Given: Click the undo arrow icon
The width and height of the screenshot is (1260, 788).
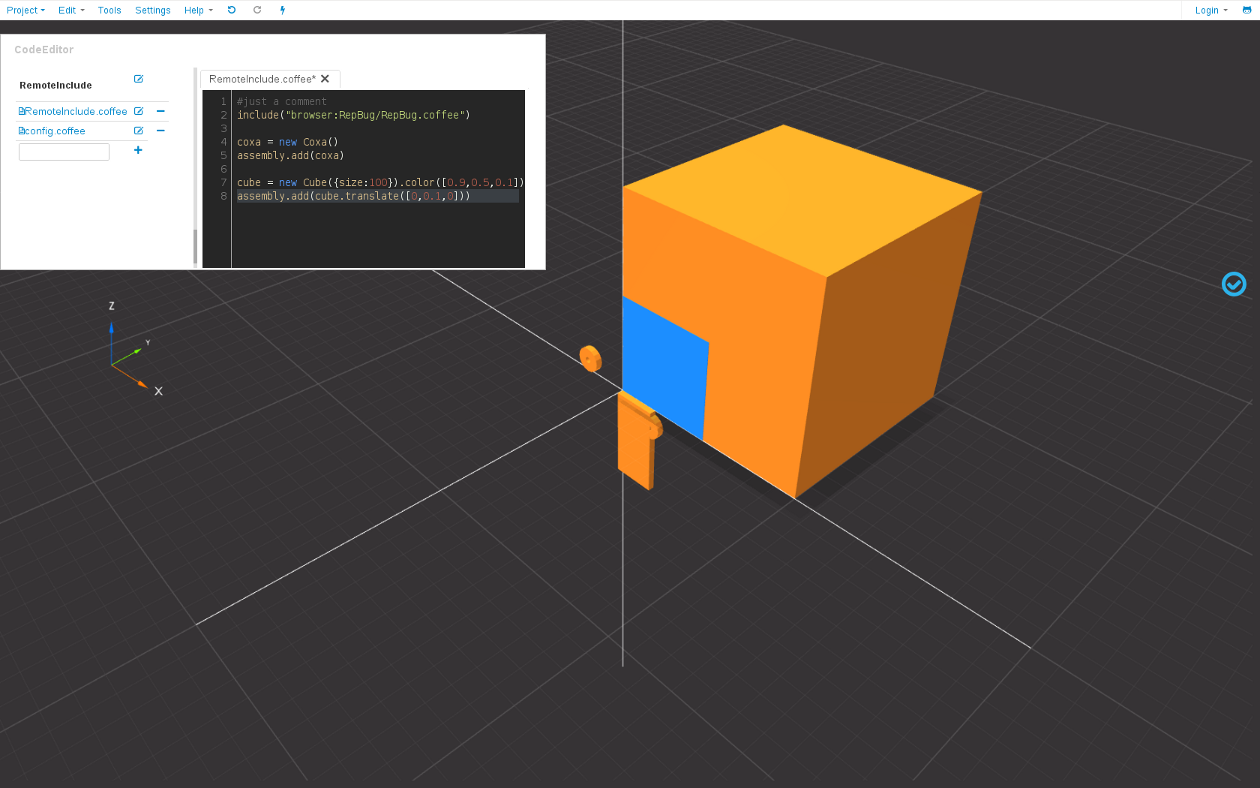Looking at the screenshot, I should click(232, 10).
